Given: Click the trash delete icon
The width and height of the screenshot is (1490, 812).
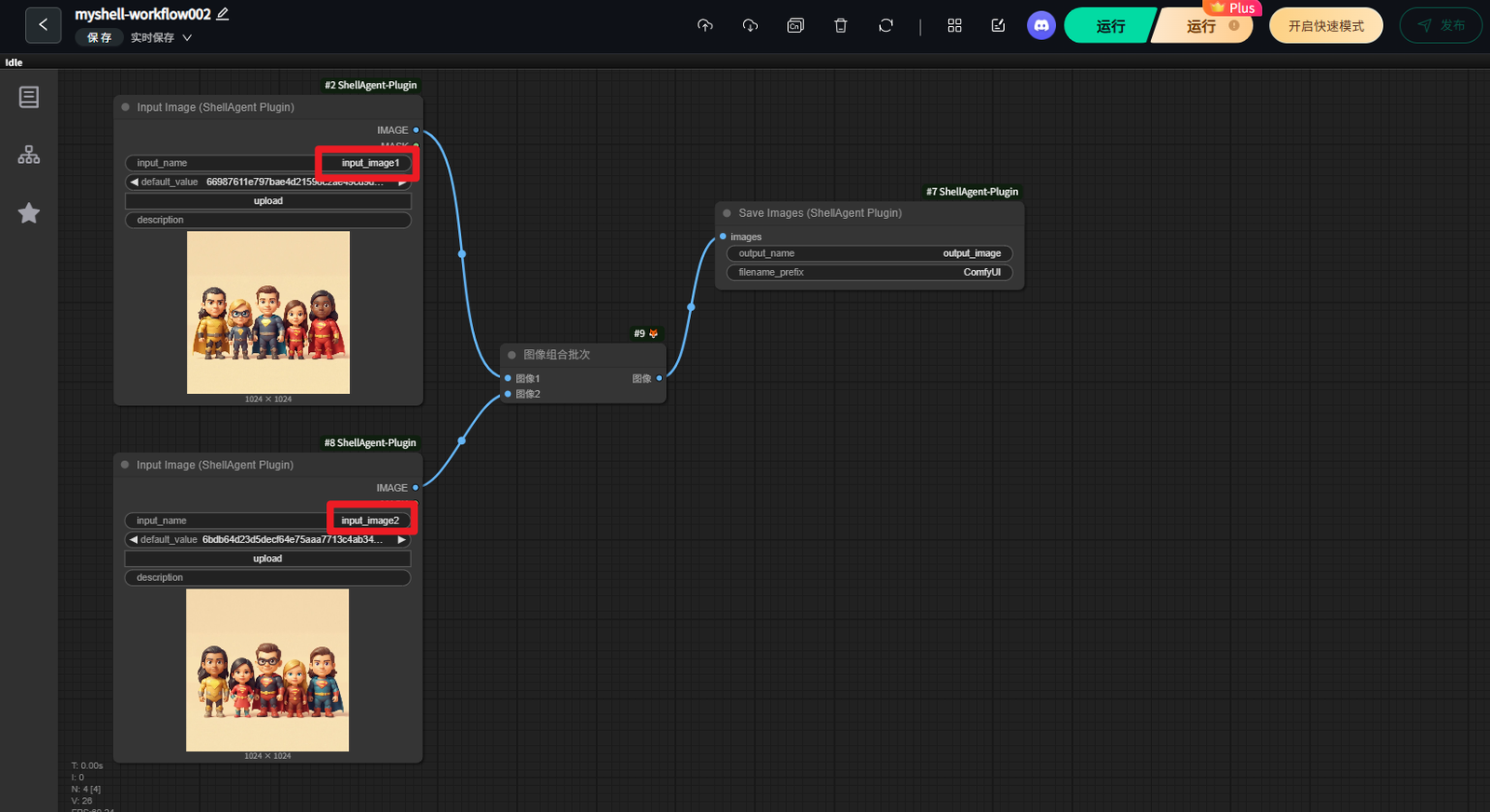Looking at the screenshot, I should pyautogui.click(x=841, y=26).
